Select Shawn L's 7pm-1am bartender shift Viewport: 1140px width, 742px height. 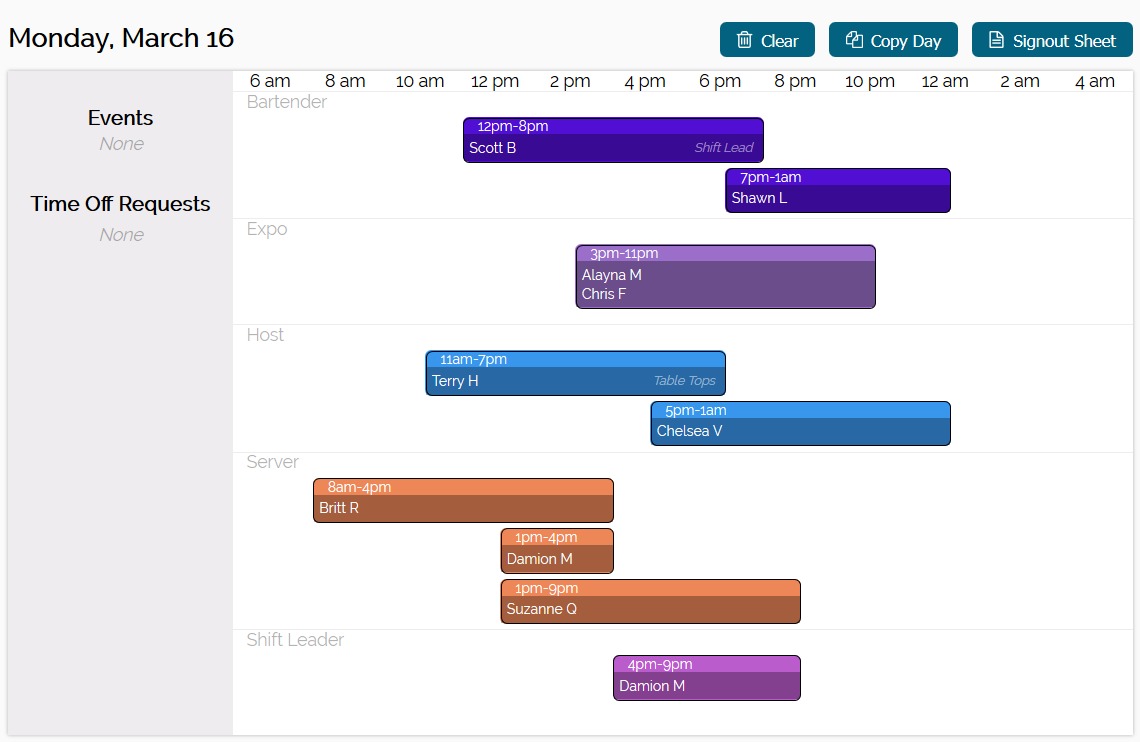pos(837,190)
